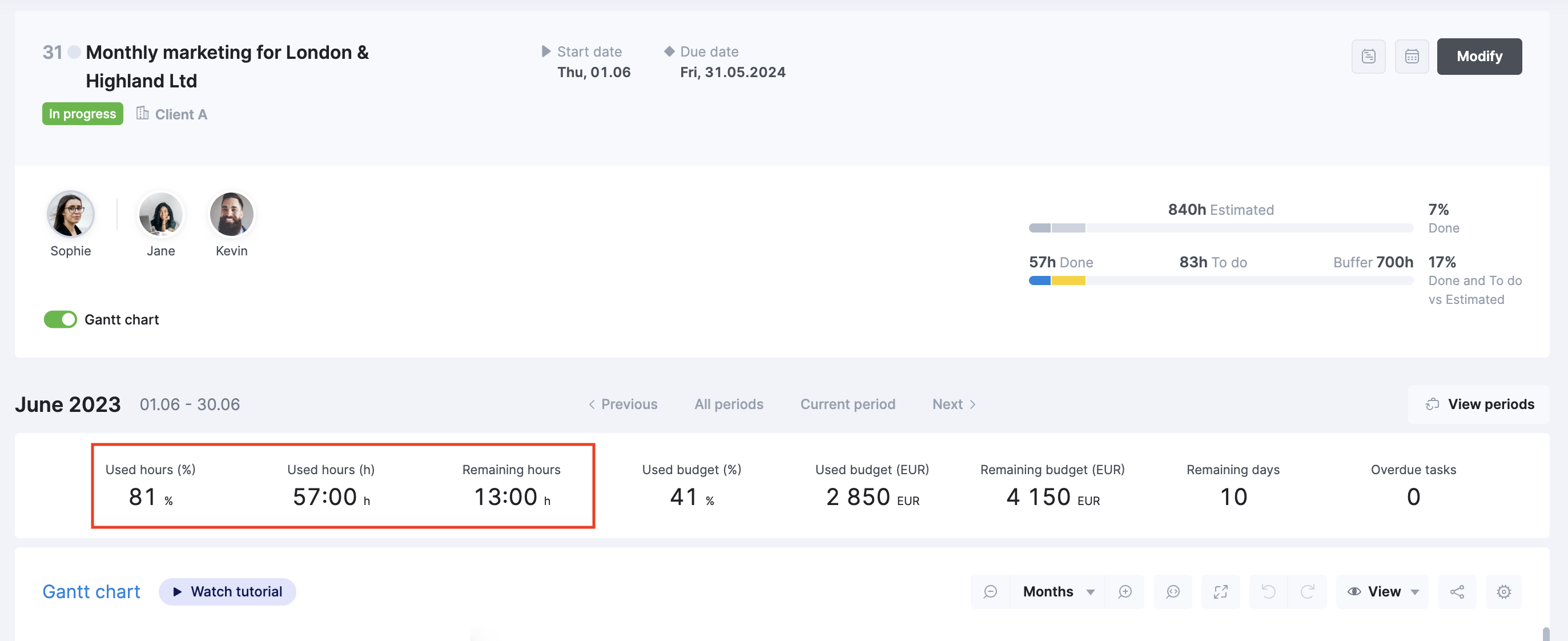Switch to All periods
Image resolution: width=1568 pixels, height=641 pixels.
[x=728, y=404]
